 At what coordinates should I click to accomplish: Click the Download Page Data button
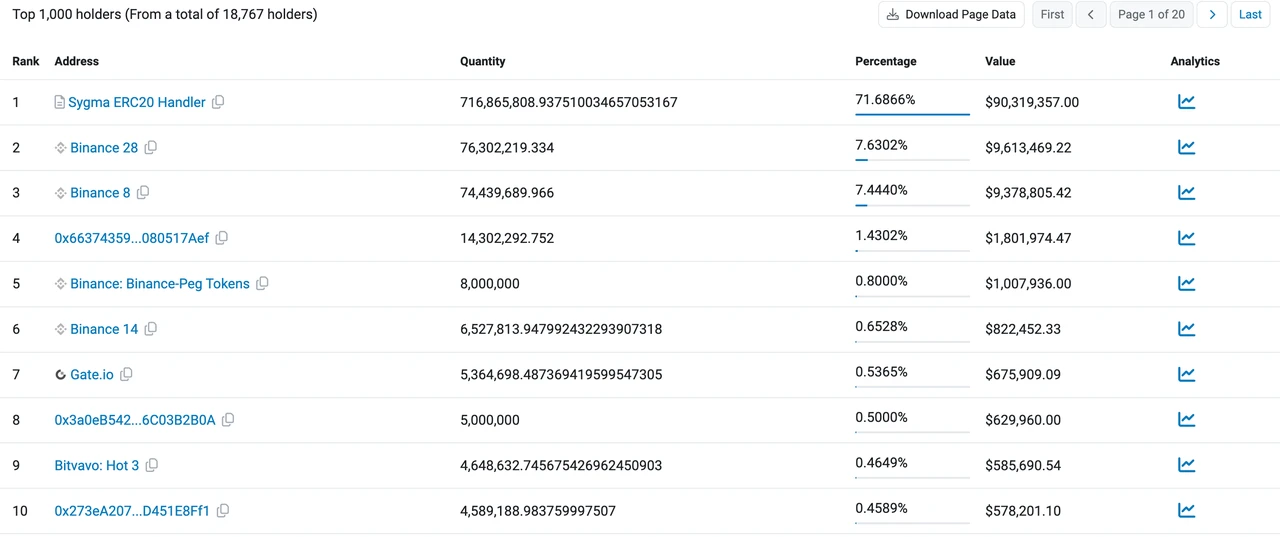point(950,14)
